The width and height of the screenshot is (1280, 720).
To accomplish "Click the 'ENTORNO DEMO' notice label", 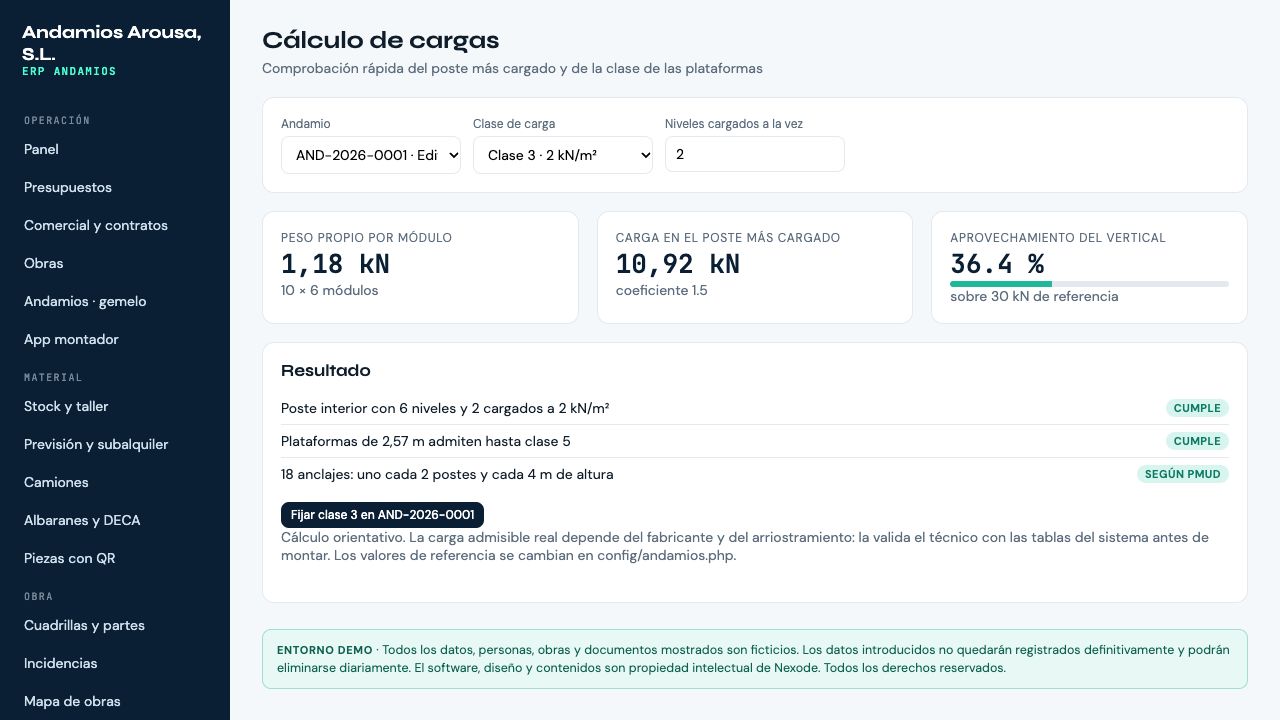I will tap(325, 650).
